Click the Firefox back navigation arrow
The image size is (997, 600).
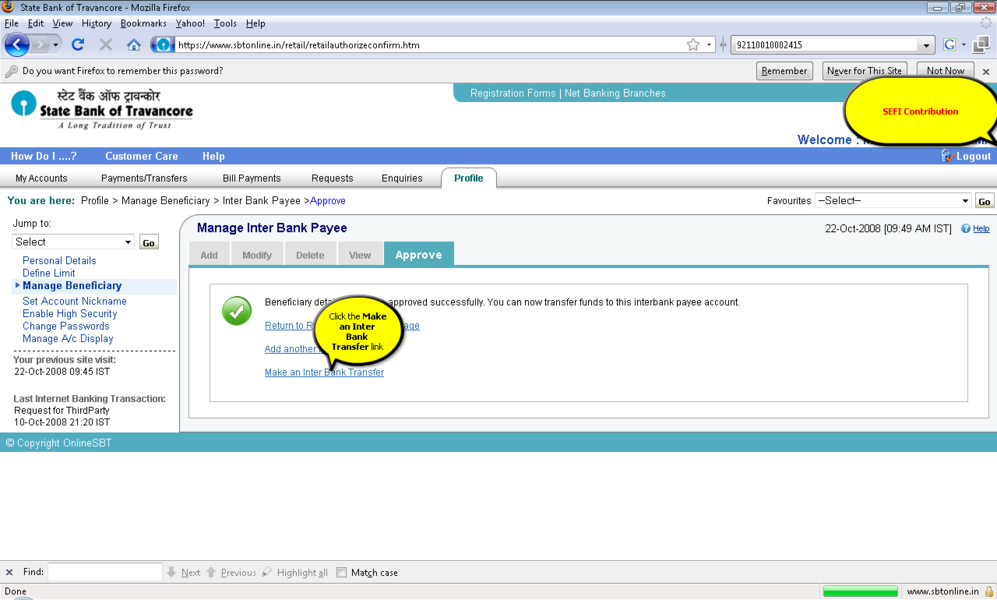[x=17, y=45]
